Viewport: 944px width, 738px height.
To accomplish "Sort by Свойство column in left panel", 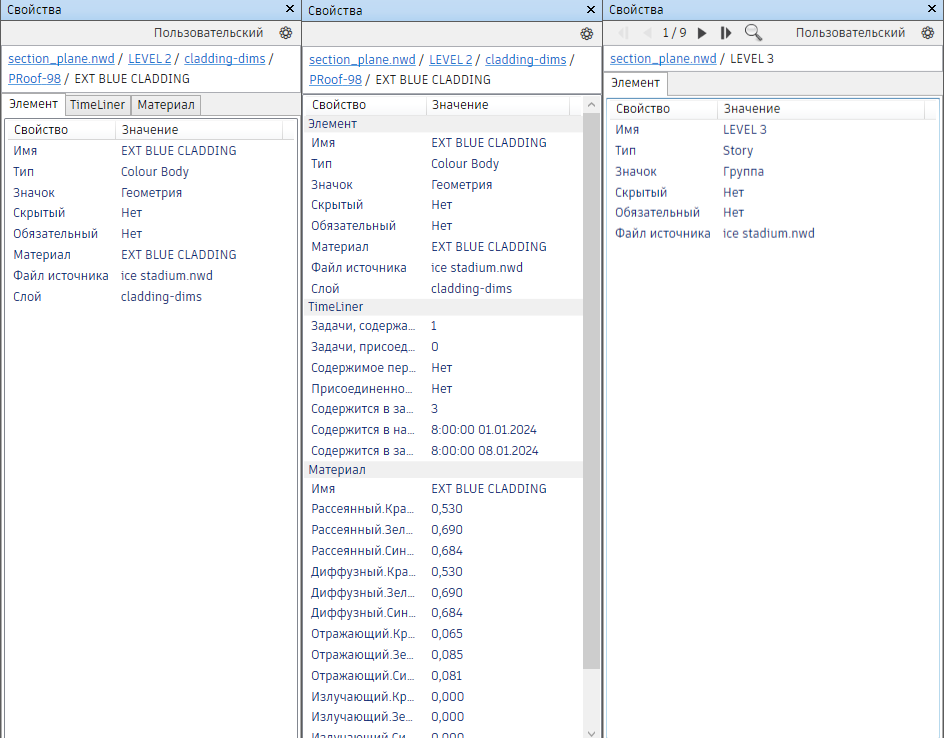I will tap(61, 130).
